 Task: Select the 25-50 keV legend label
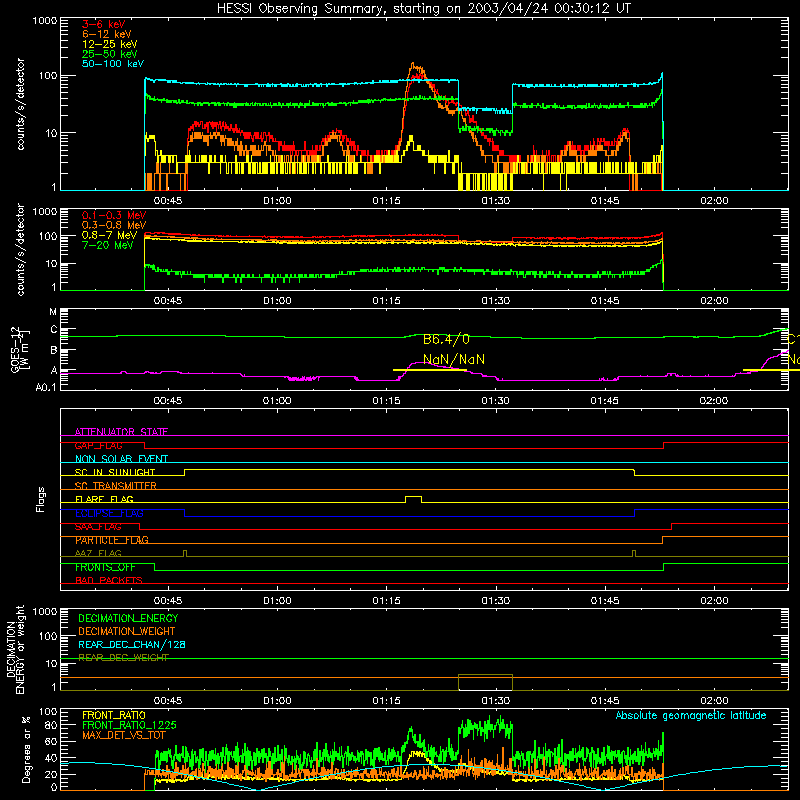coord(110,54)
